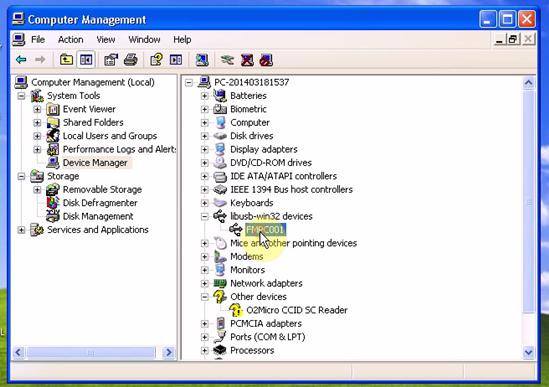Image resolution: width=549 pixels, height=387 pixels.
Task: Click the Back arrow toolbar icon
Action: click(x=21, y=60)
